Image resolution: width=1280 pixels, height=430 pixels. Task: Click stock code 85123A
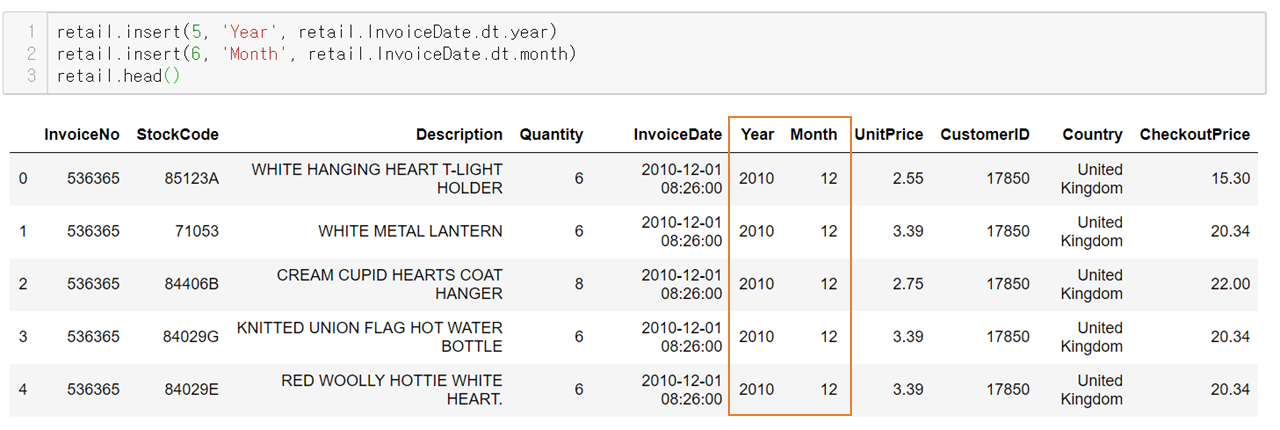tap(191, 179)
